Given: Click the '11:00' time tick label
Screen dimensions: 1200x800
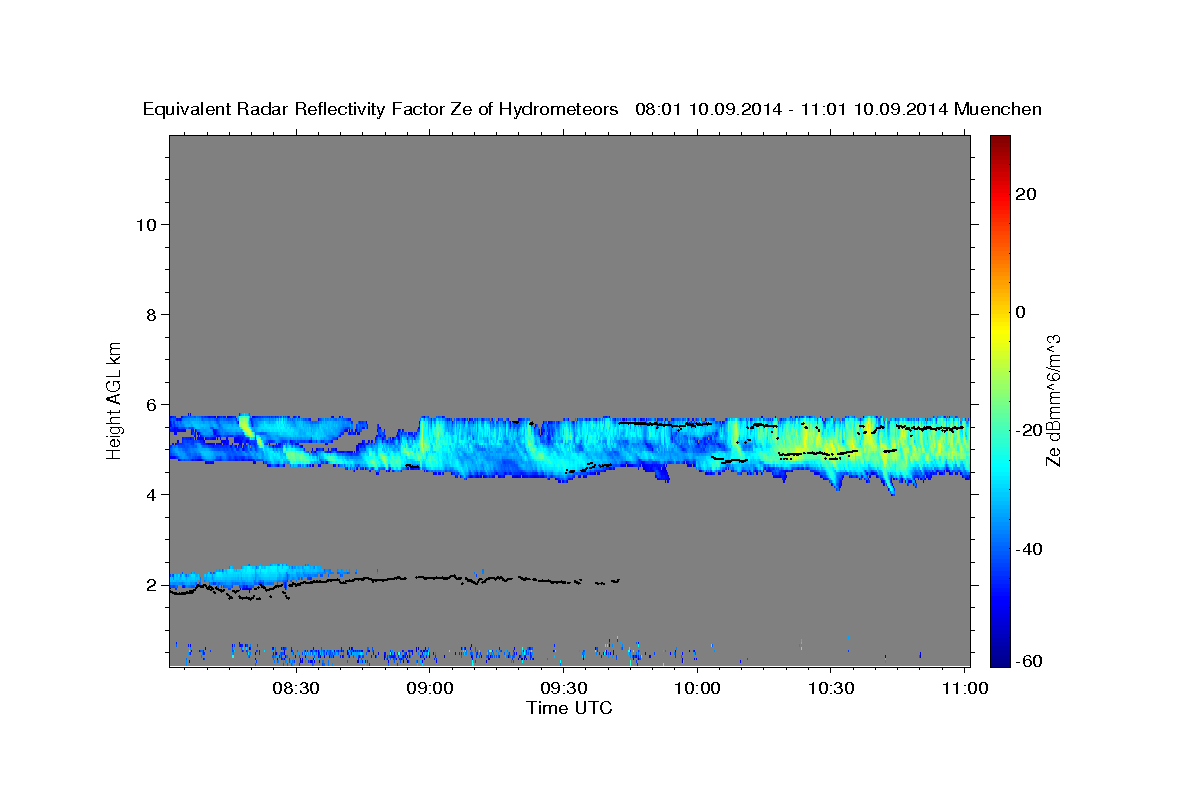Looking at the screenshot, I should point(964,689).
